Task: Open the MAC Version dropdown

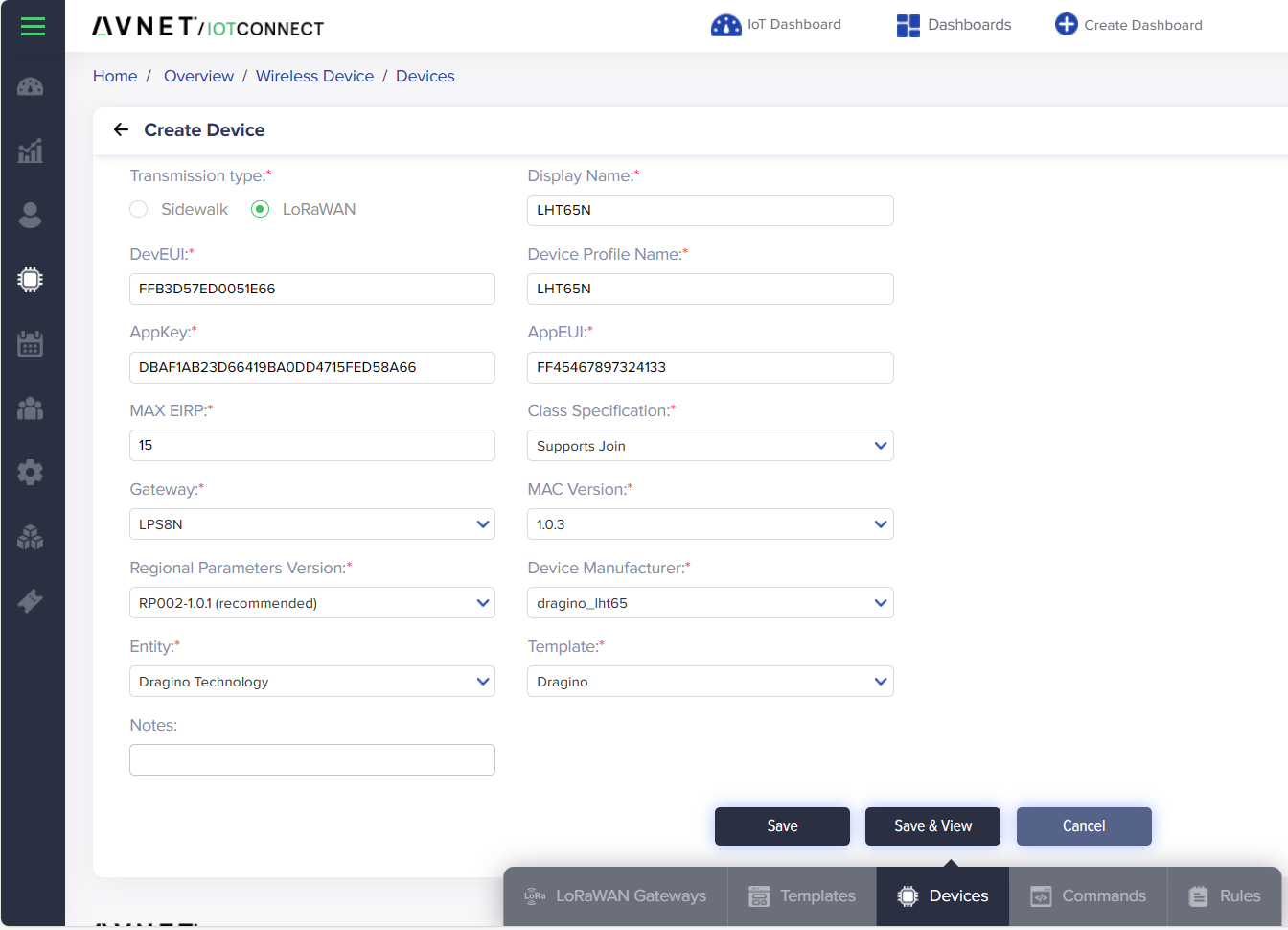Action: click(710, 524)
